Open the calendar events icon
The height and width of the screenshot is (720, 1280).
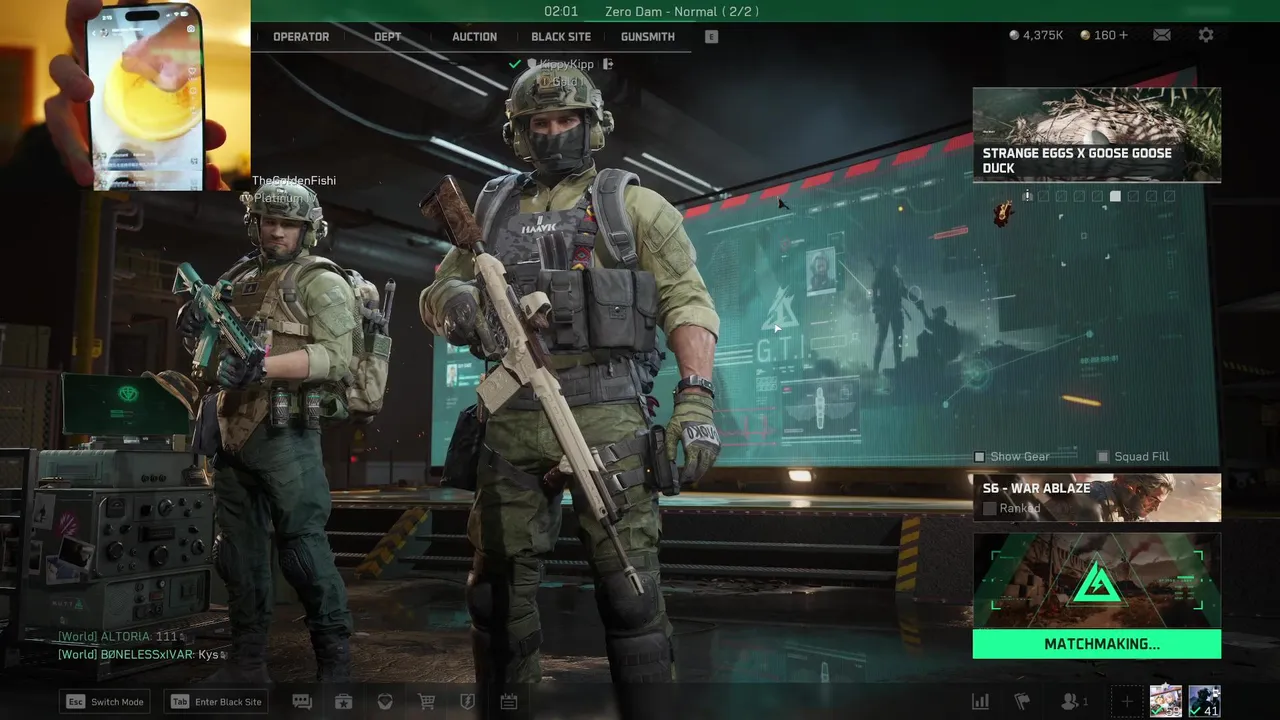click(x=508, y=702)
